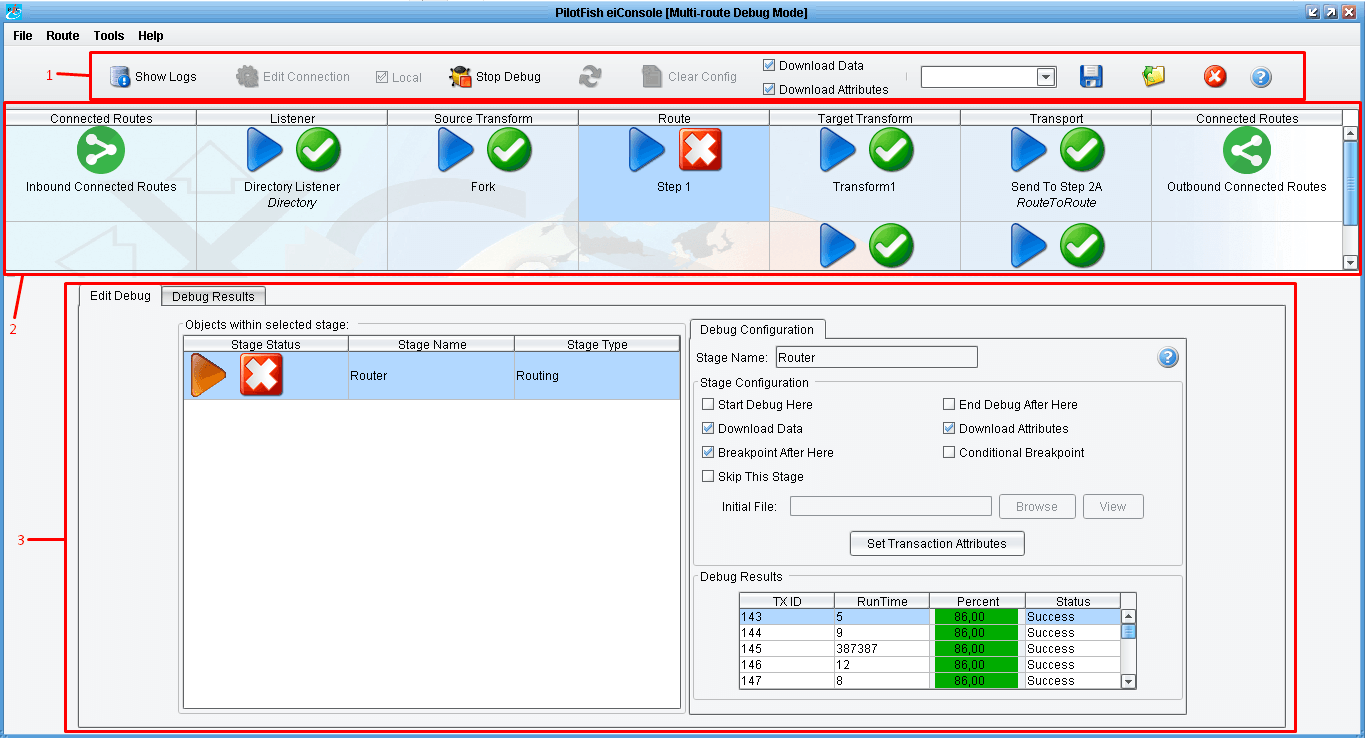Click the Directory Listener green checkmark

click(319, 151)
